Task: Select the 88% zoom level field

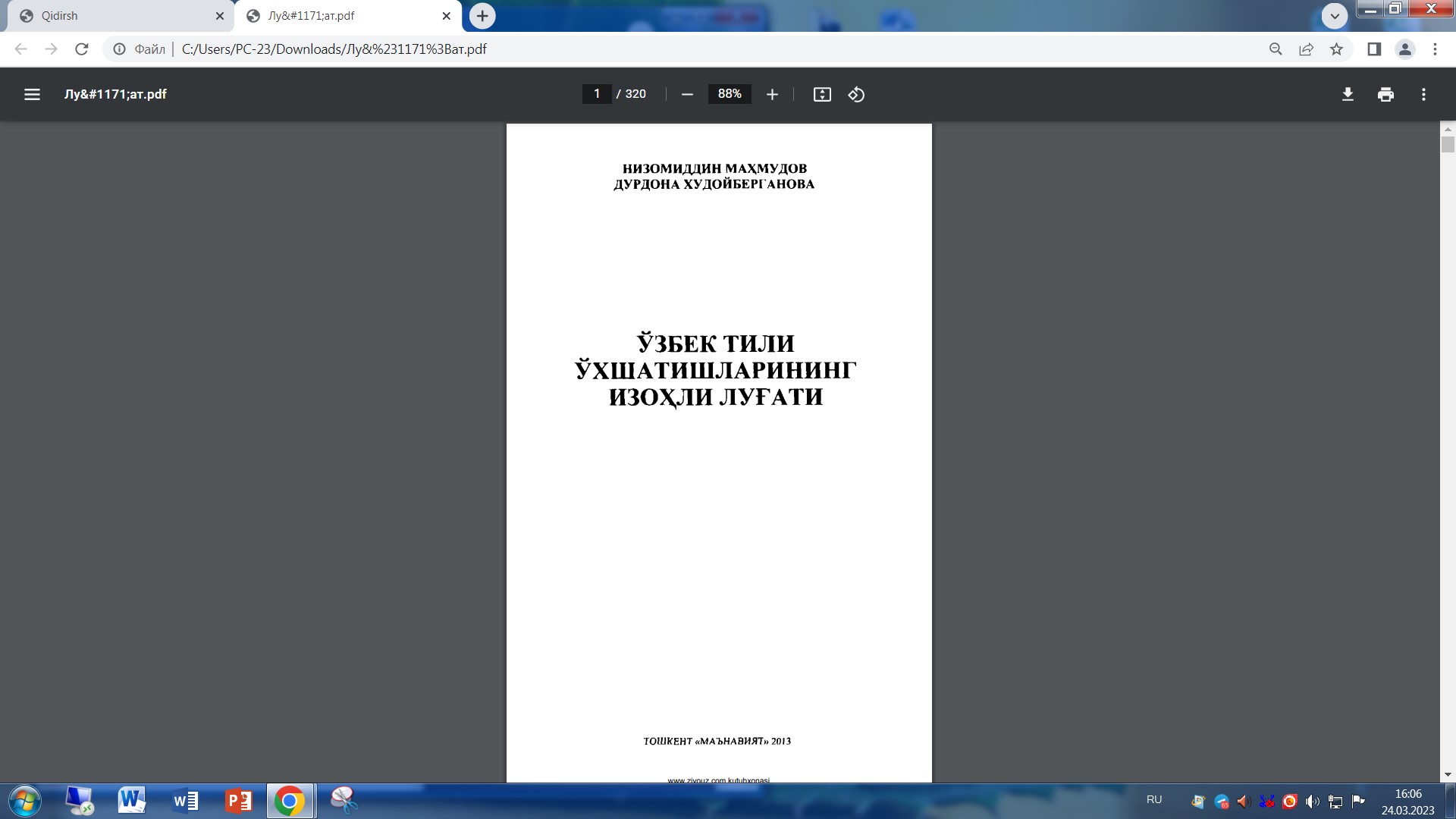Action: coord(729,94)
